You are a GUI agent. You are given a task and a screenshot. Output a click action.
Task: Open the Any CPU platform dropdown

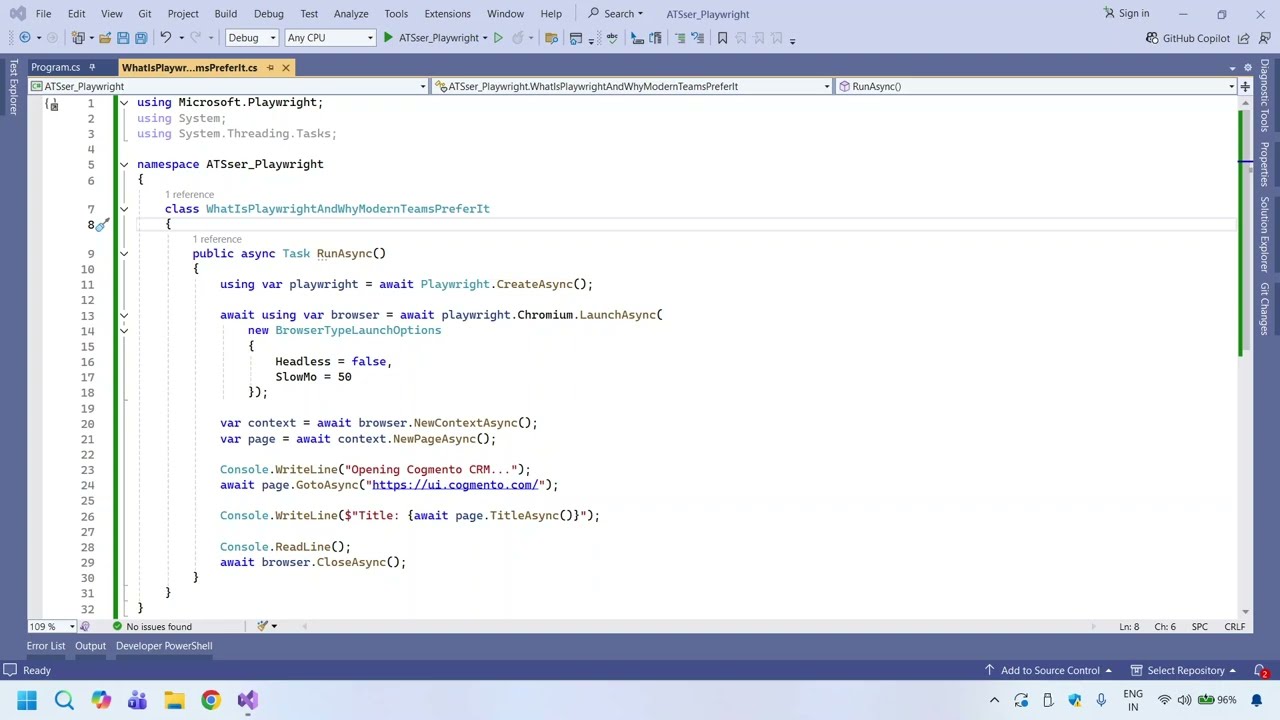329,38
